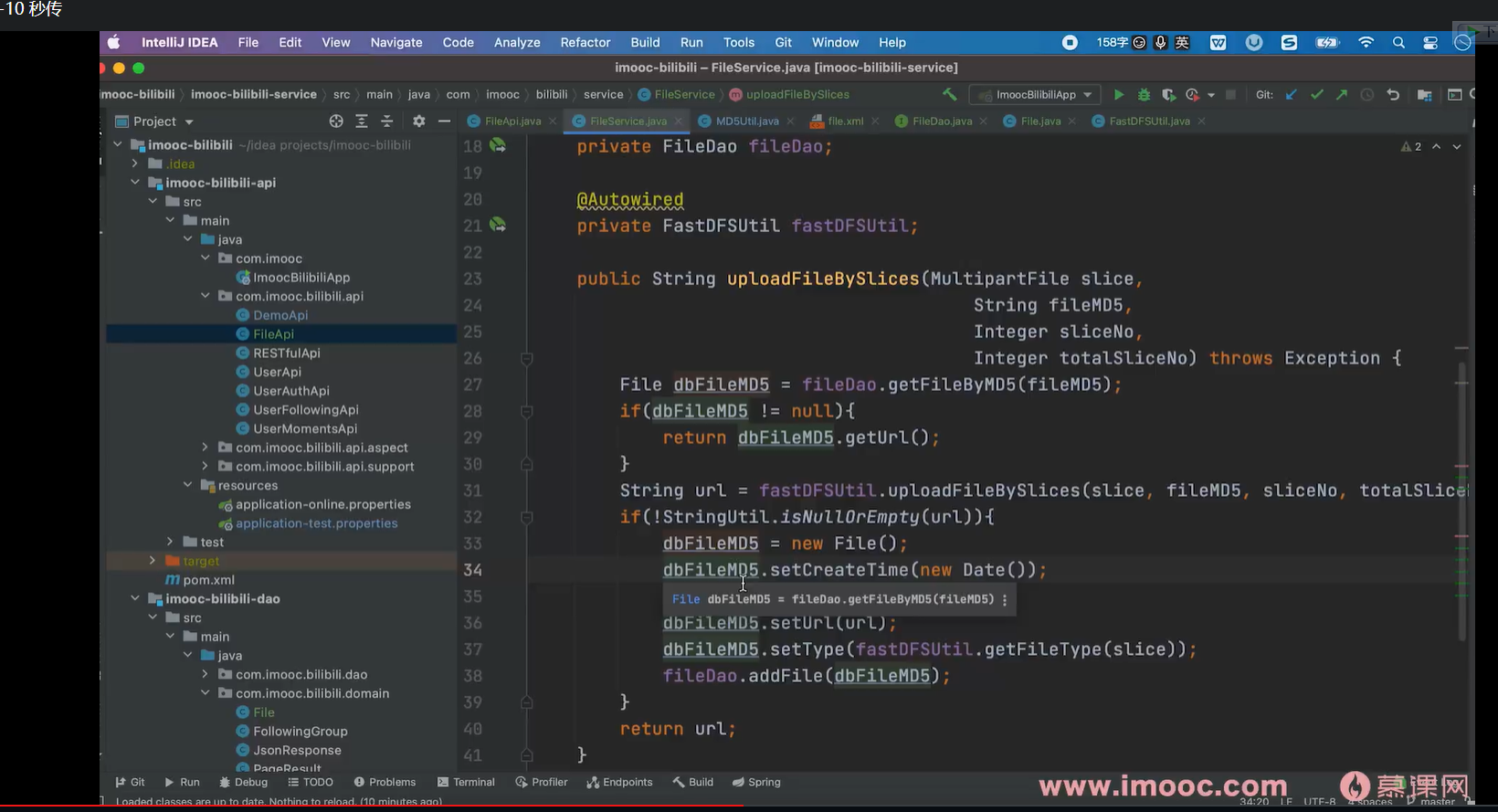Open the Project panel gear settings
The image size is (1498, 812).
[418, 121]
